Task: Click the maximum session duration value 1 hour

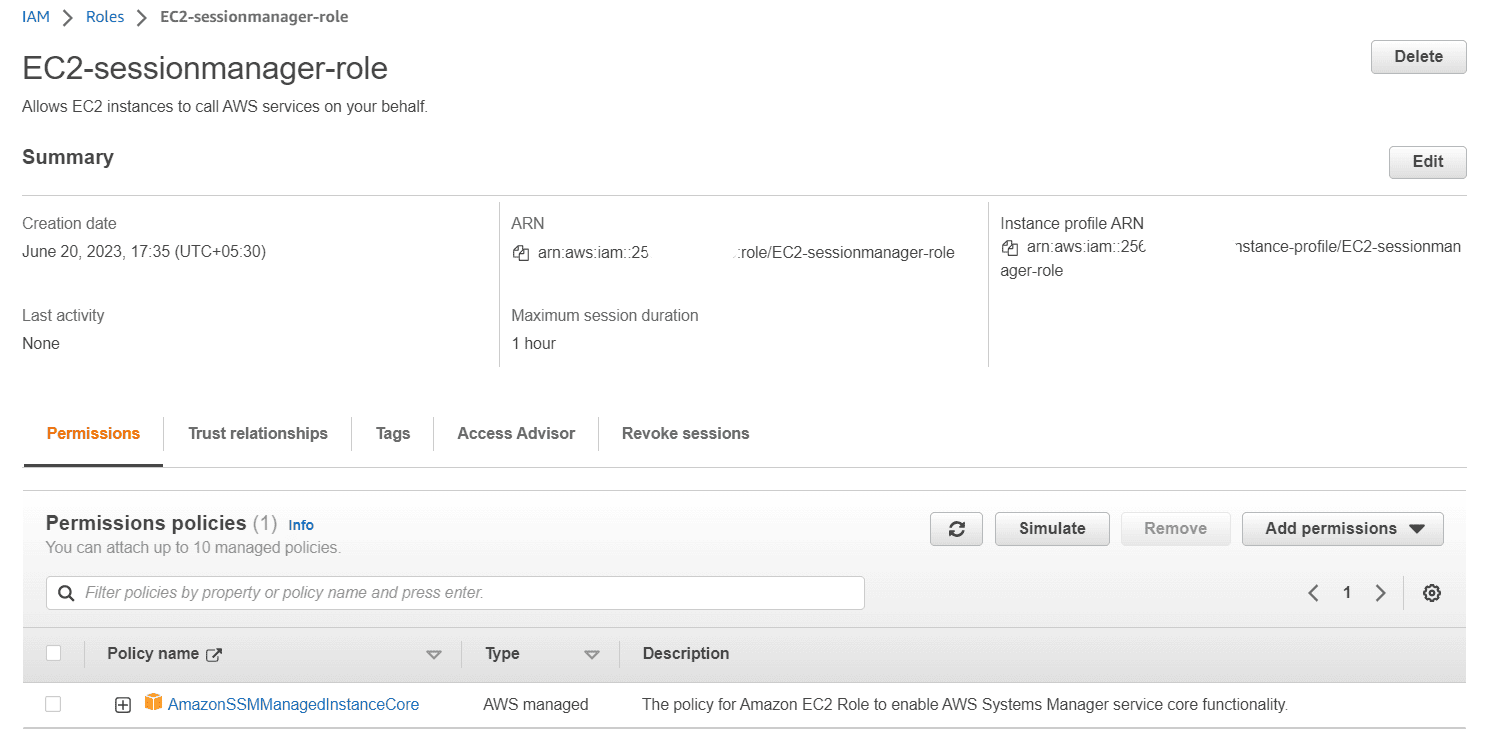Action: click(x=533, y=343)
